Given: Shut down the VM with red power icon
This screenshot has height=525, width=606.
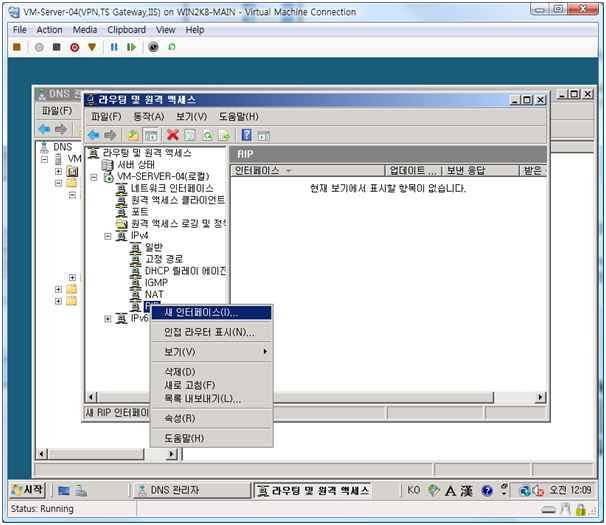Looking at the screenshot, I should (75, 47).
